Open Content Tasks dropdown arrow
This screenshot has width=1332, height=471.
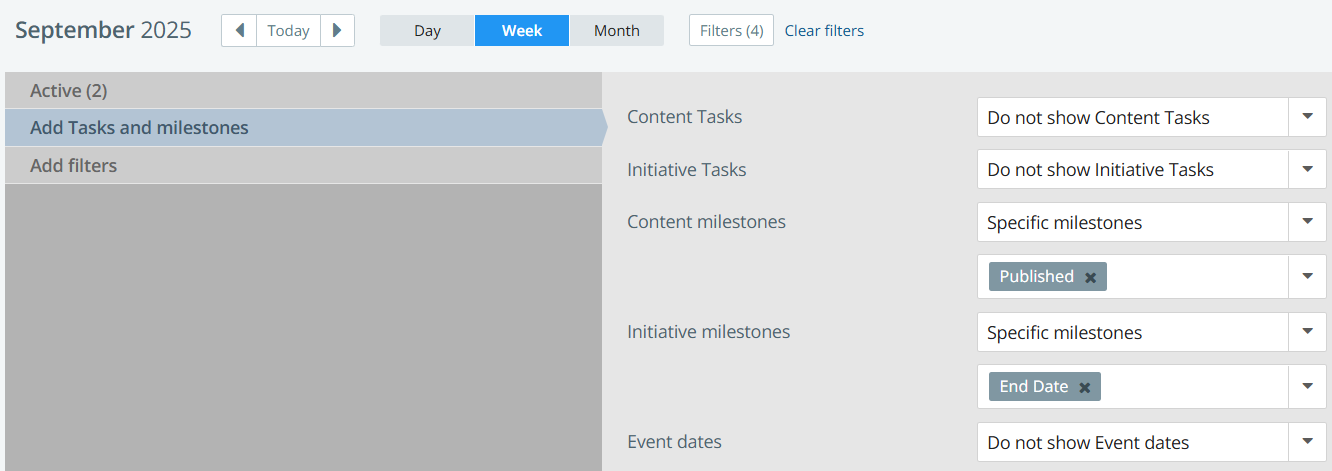pos(1307,117)
